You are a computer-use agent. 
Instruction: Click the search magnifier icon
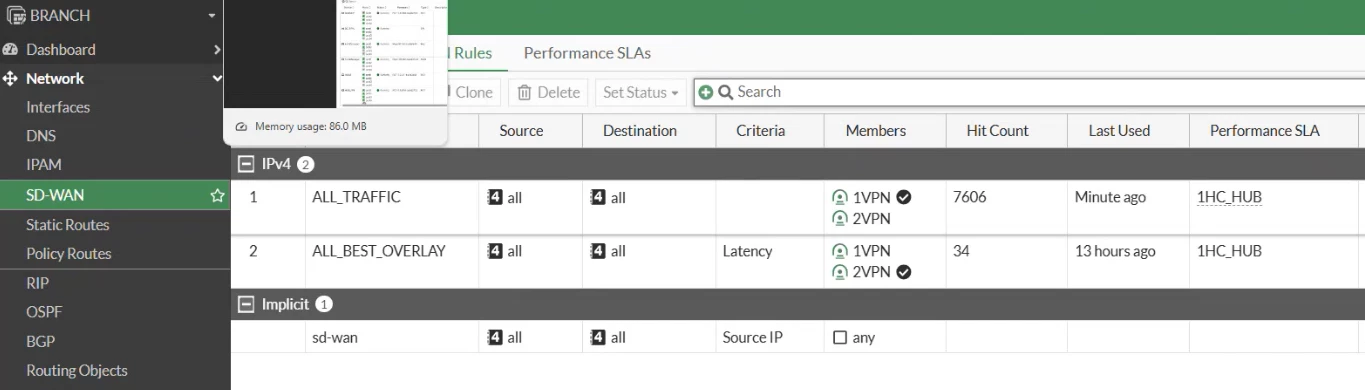click(x=725, y=92)
